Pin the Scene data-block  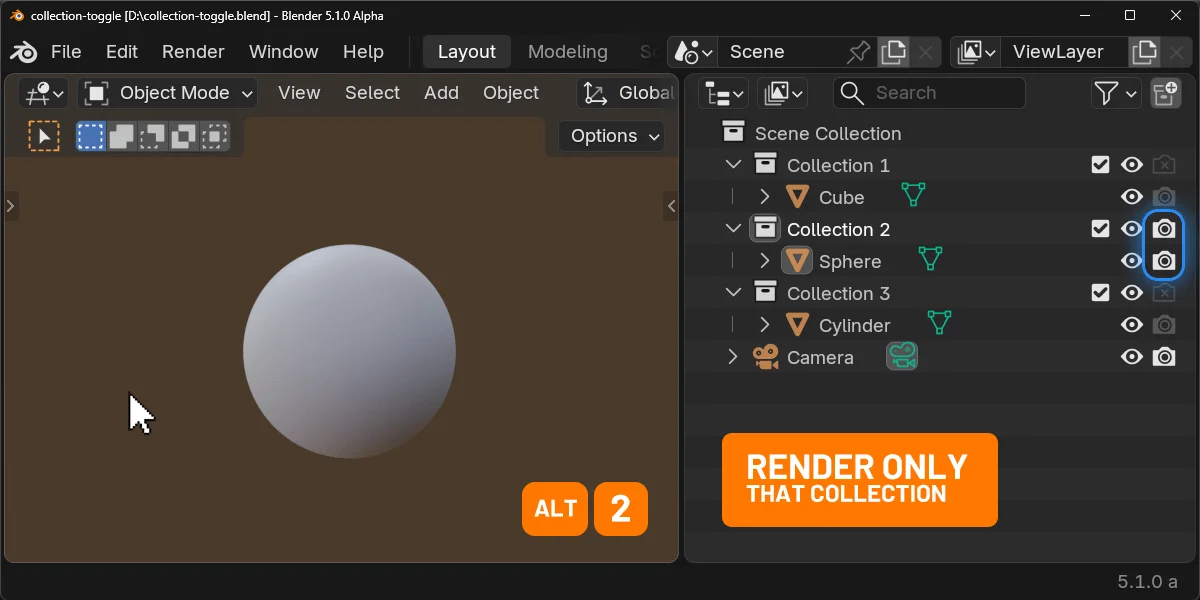coord(858,51)
